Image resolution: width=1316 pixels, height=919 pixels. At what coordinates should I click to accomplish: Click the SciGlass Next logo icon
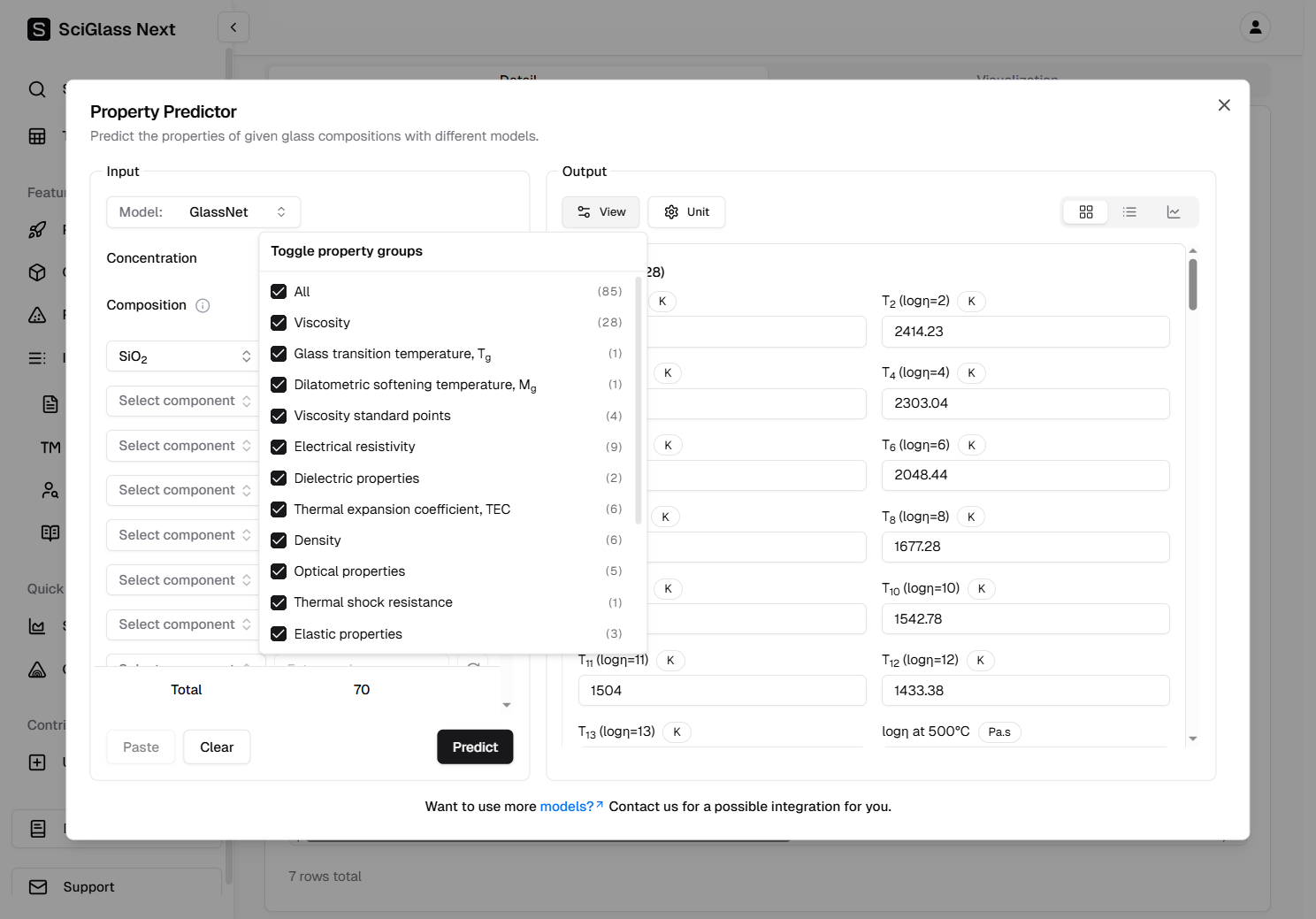(x=39, y=29)
